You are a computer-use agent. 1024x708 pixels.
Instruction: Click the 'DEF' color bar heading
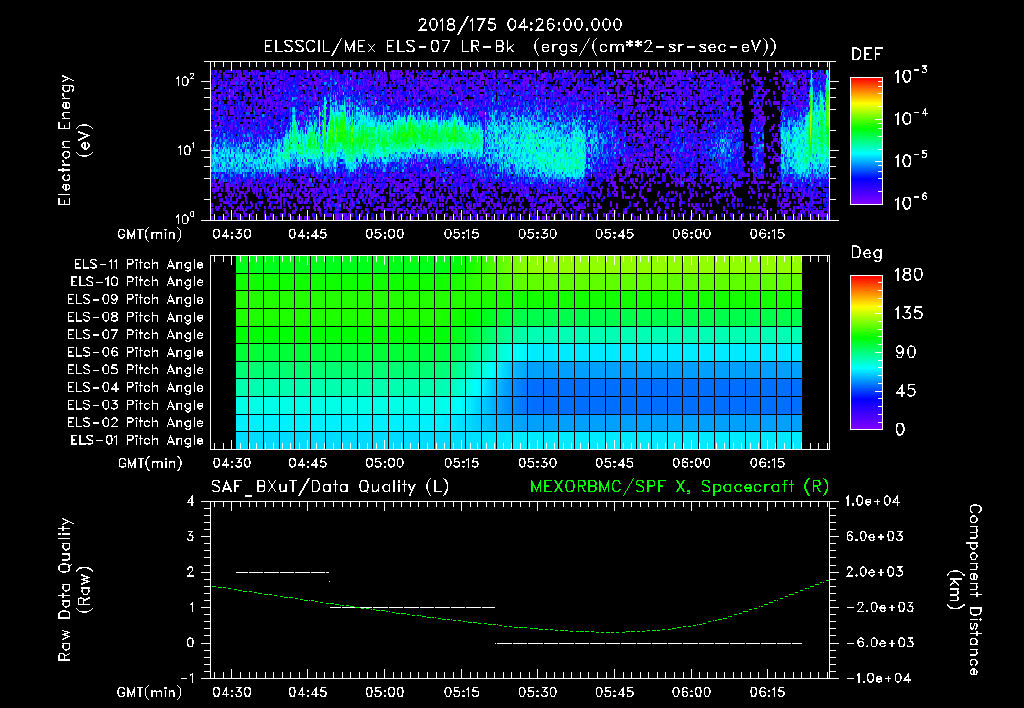[x=867, y=54]
